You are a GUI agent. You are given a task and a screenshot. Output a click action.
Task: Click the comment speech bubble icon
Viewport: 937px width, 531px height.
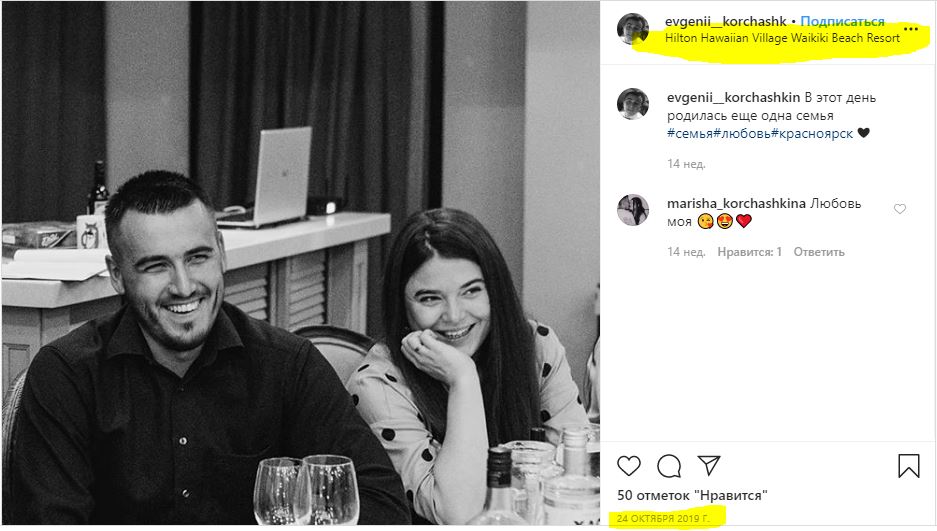pos(669,465)
